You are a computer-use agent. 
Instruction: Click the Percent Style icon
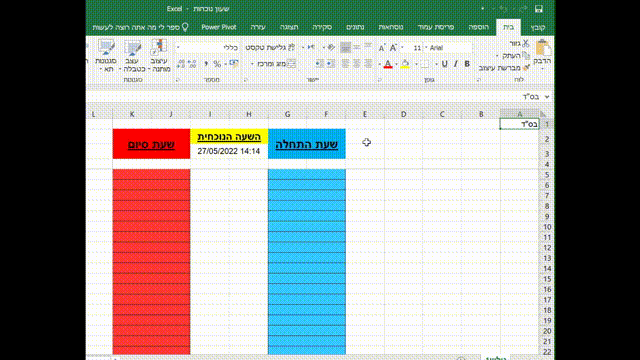click(218, 64)
